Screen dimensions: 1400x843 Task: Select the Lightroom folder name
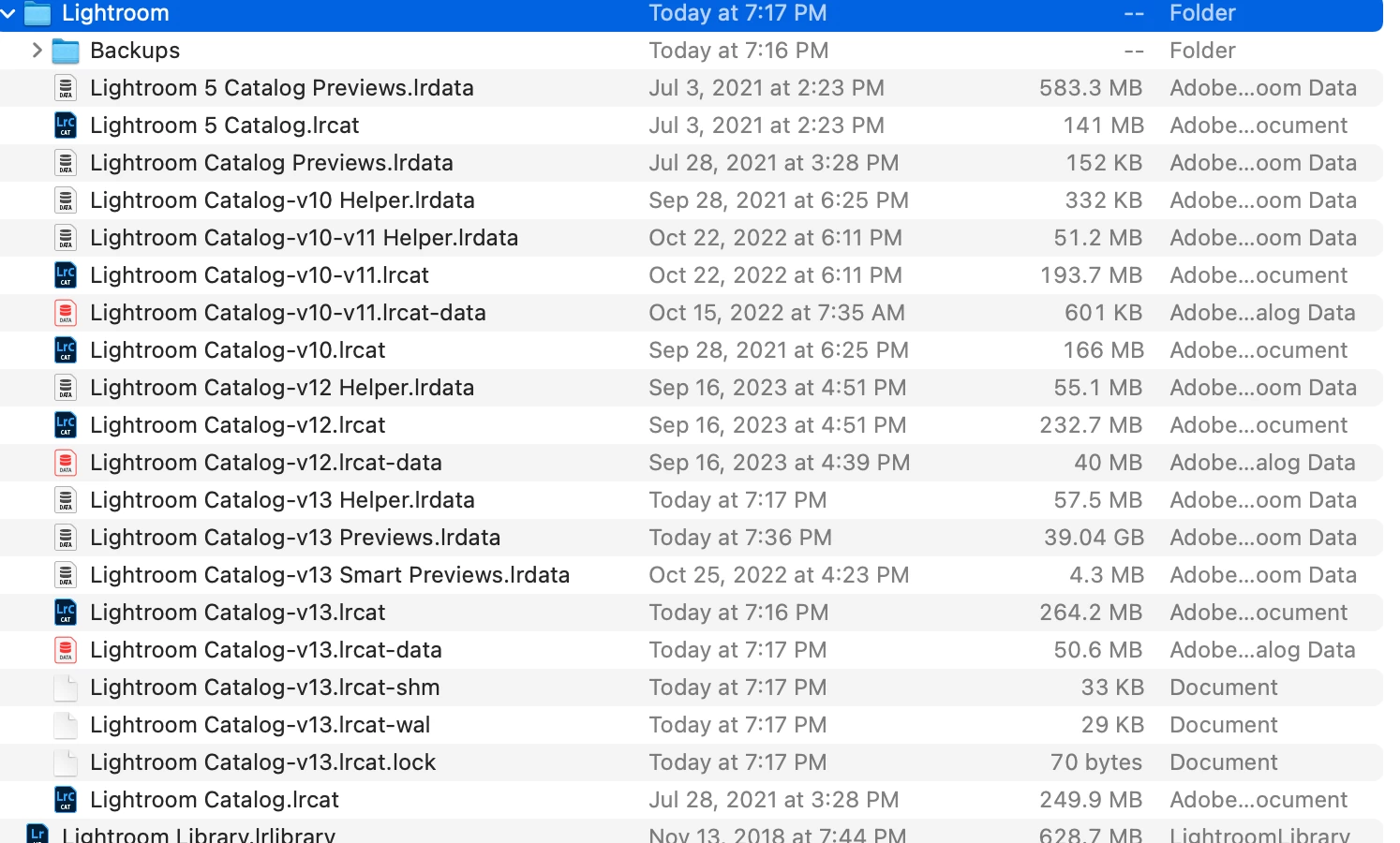pos(115,13)
